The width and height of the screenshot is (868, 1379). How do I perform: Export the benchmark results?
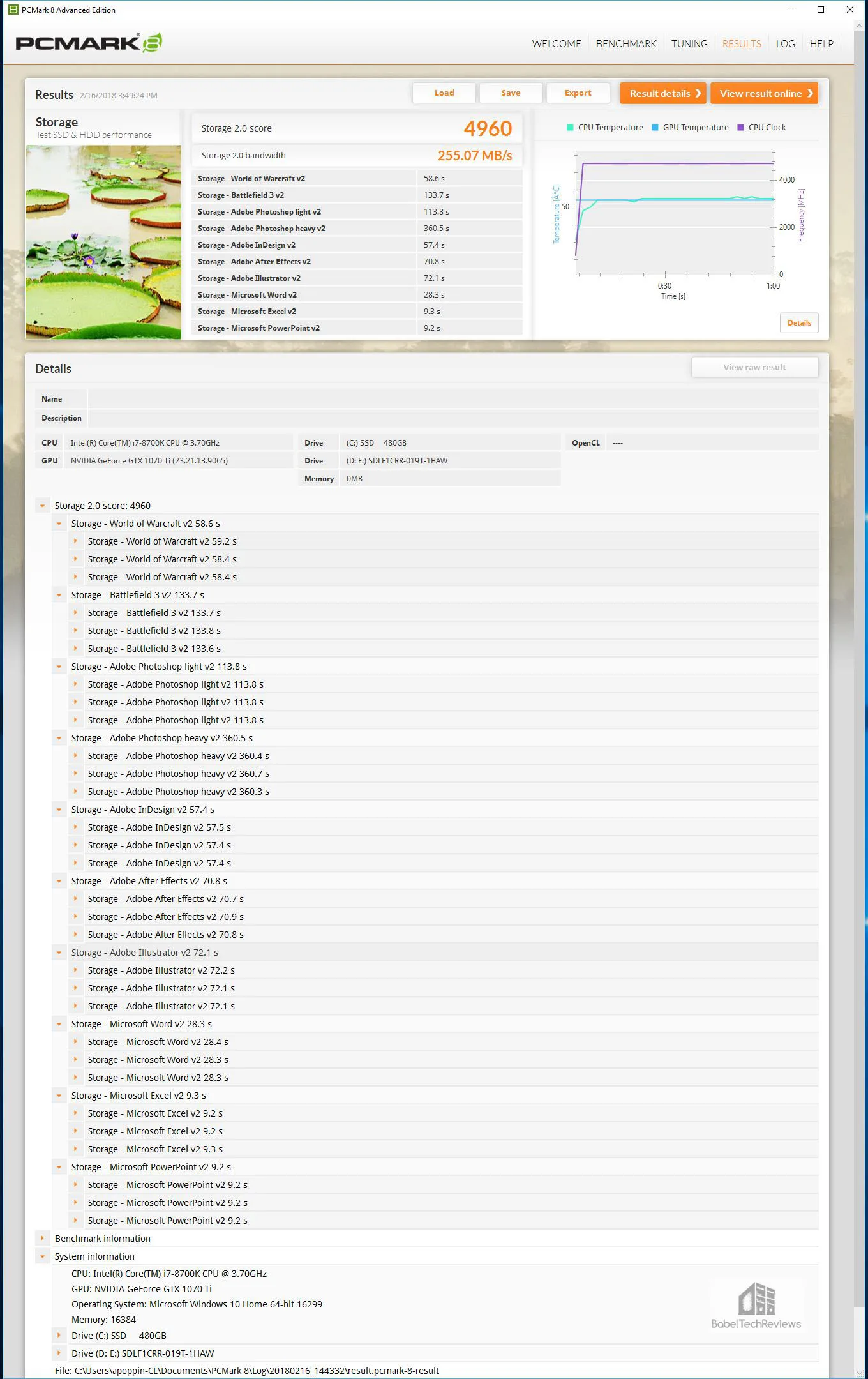578,93
